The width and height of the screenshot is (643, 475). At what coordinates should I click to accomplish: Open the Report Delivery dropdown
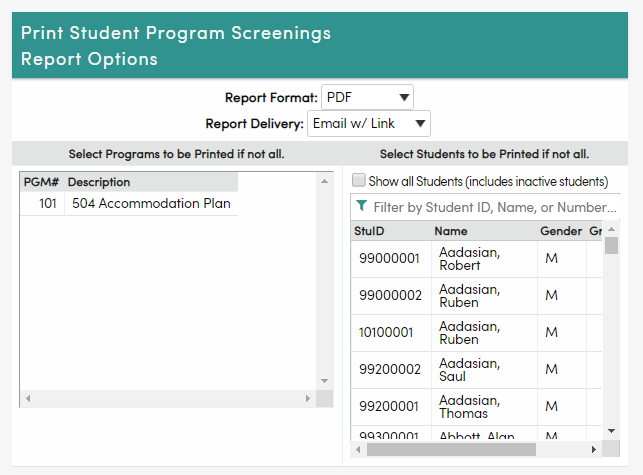point(367,124)
